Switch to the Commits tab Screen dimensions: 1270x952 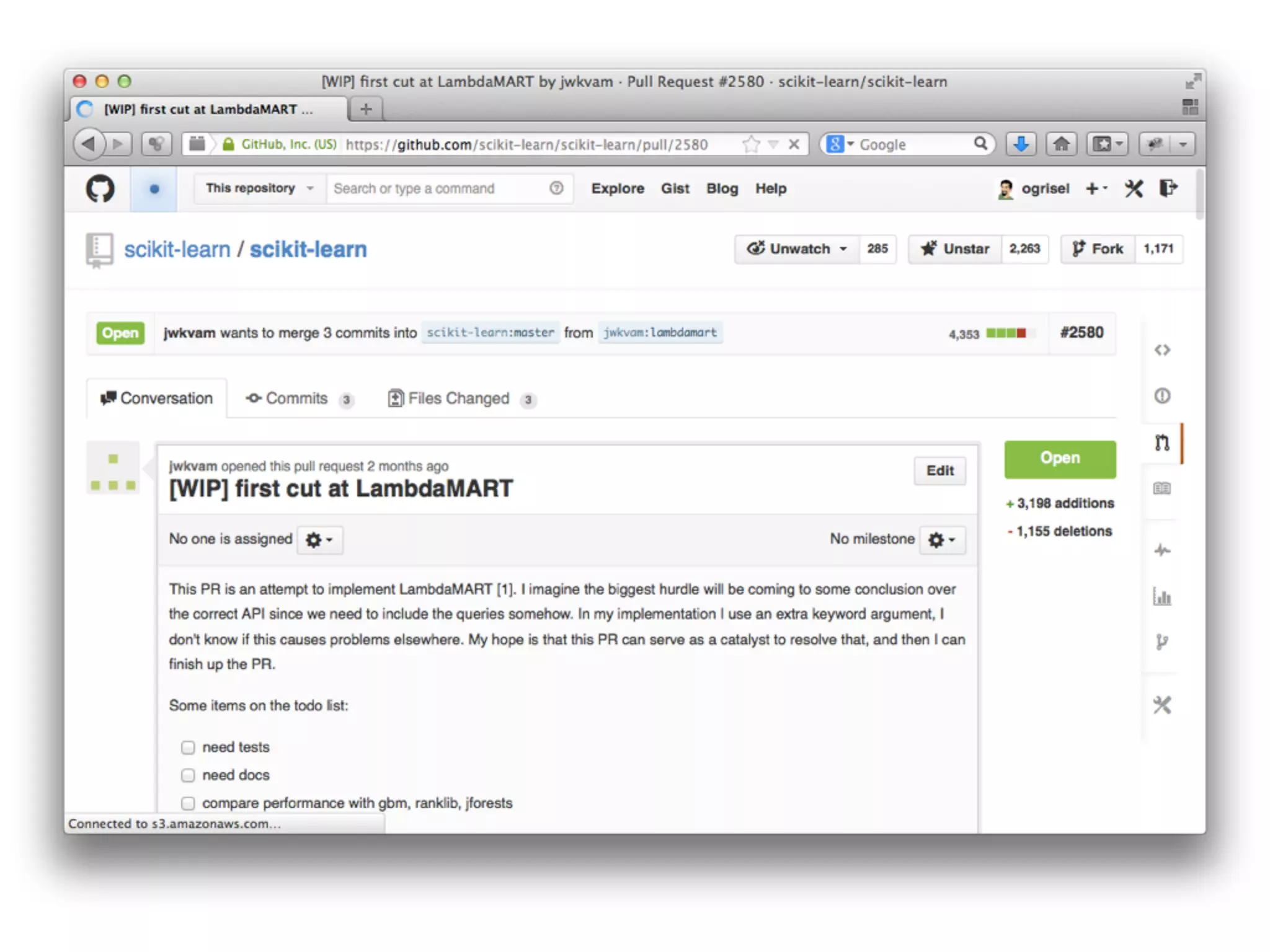[296, 399]
